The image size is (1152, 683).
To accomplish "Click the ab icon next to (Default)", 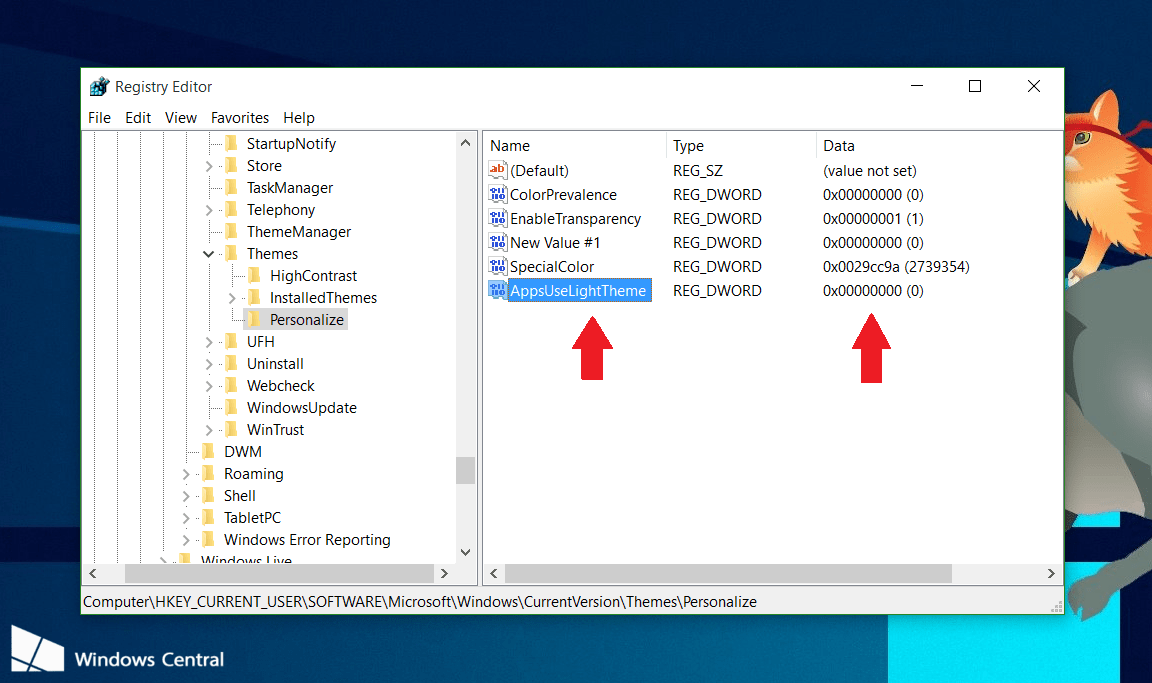I will point(497,170).
